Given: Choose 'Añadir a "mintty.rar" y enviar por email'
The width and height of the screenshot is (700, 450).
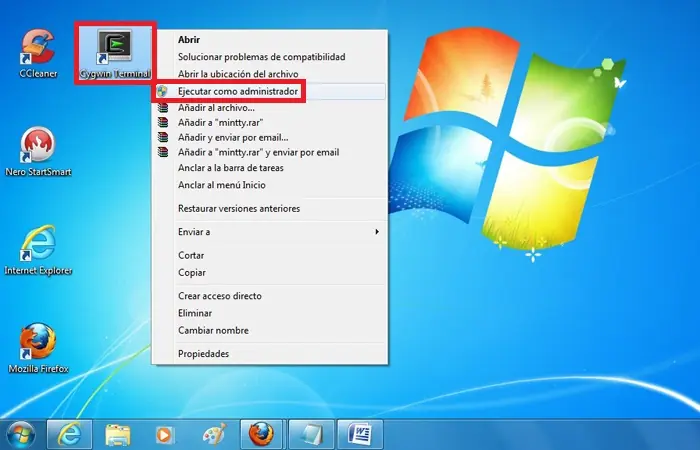Looking at the screenshot, I should point(270,152).
